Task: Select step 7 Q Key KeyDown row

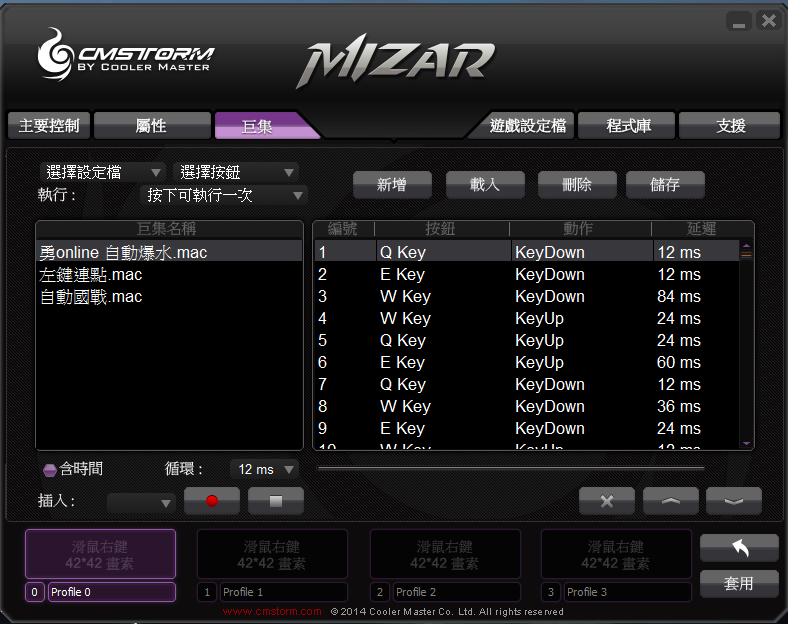Action: tap(527, 384)
